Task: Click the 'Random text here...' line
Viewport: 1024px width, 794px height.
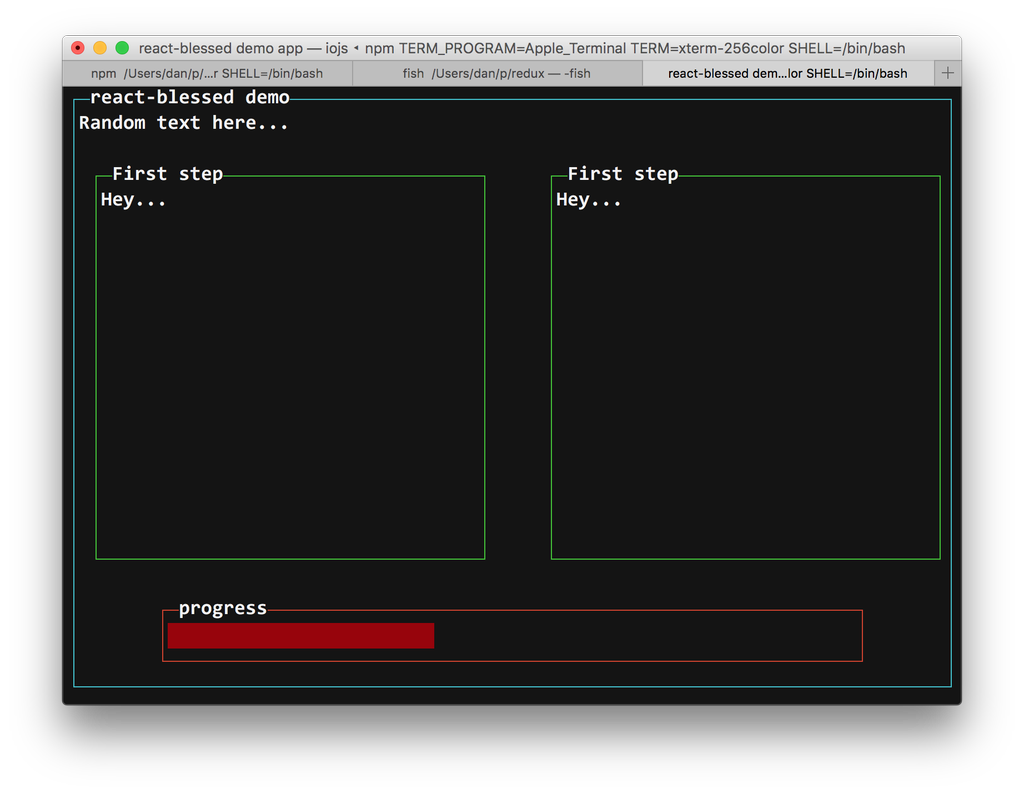Action: click(183, 123)
